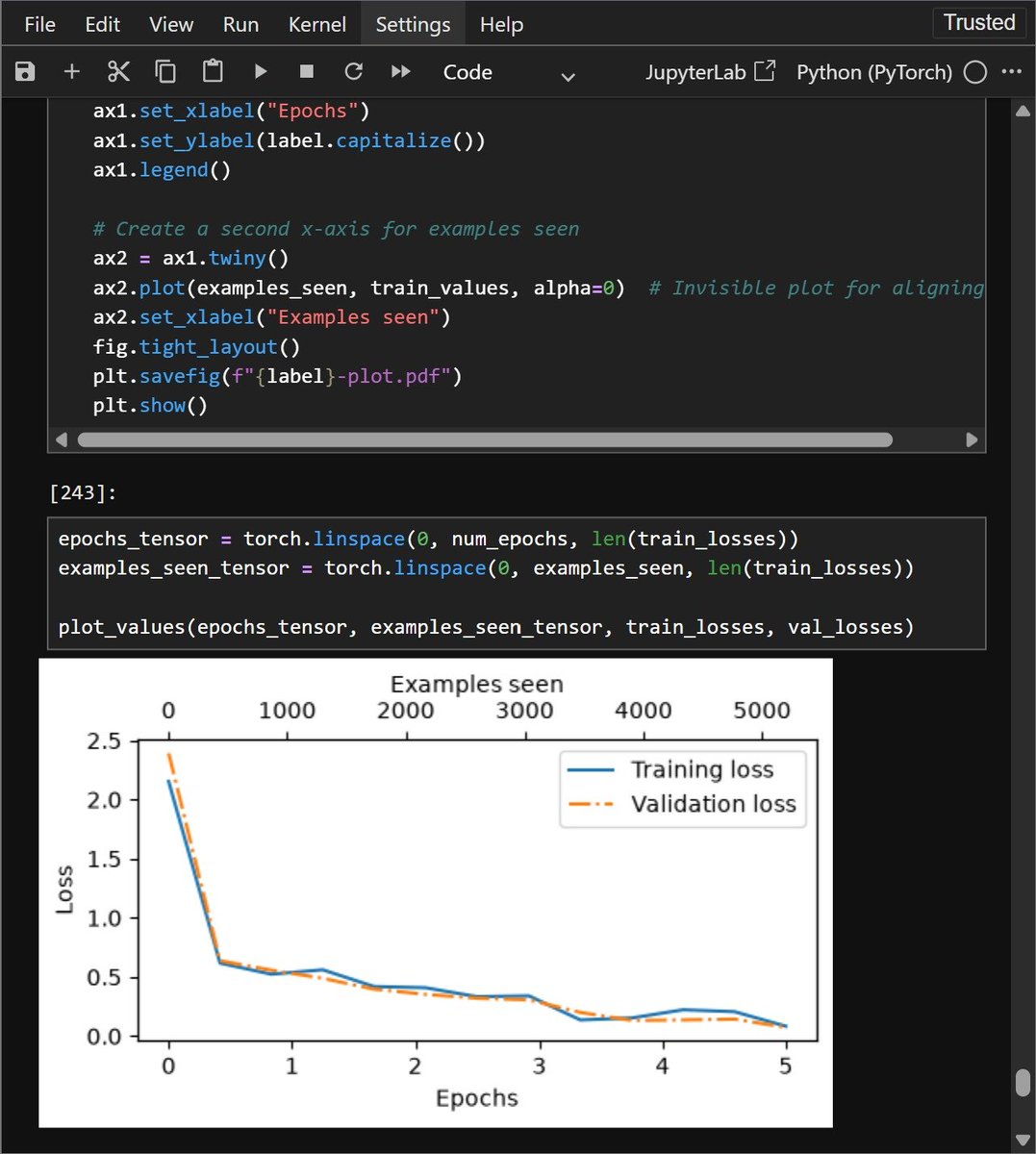Viewport: 1036px width, 1154px height.
Task: Click the [243]: cell prompt
Action: pyautogui.click(x=83, y=492)
